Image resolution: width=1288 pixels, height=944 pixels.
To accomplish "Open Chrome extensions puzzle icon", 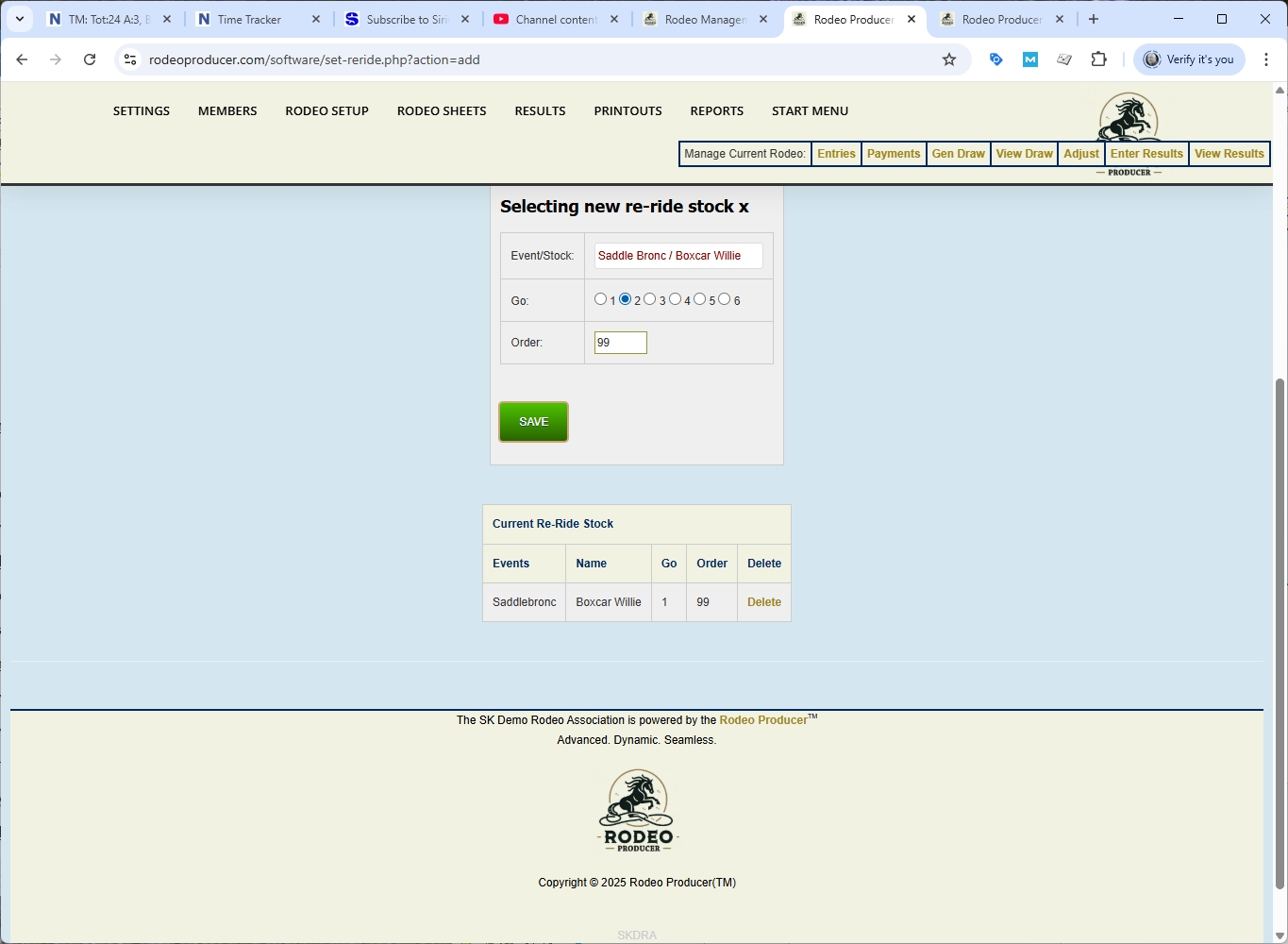I will point(1098,59).
